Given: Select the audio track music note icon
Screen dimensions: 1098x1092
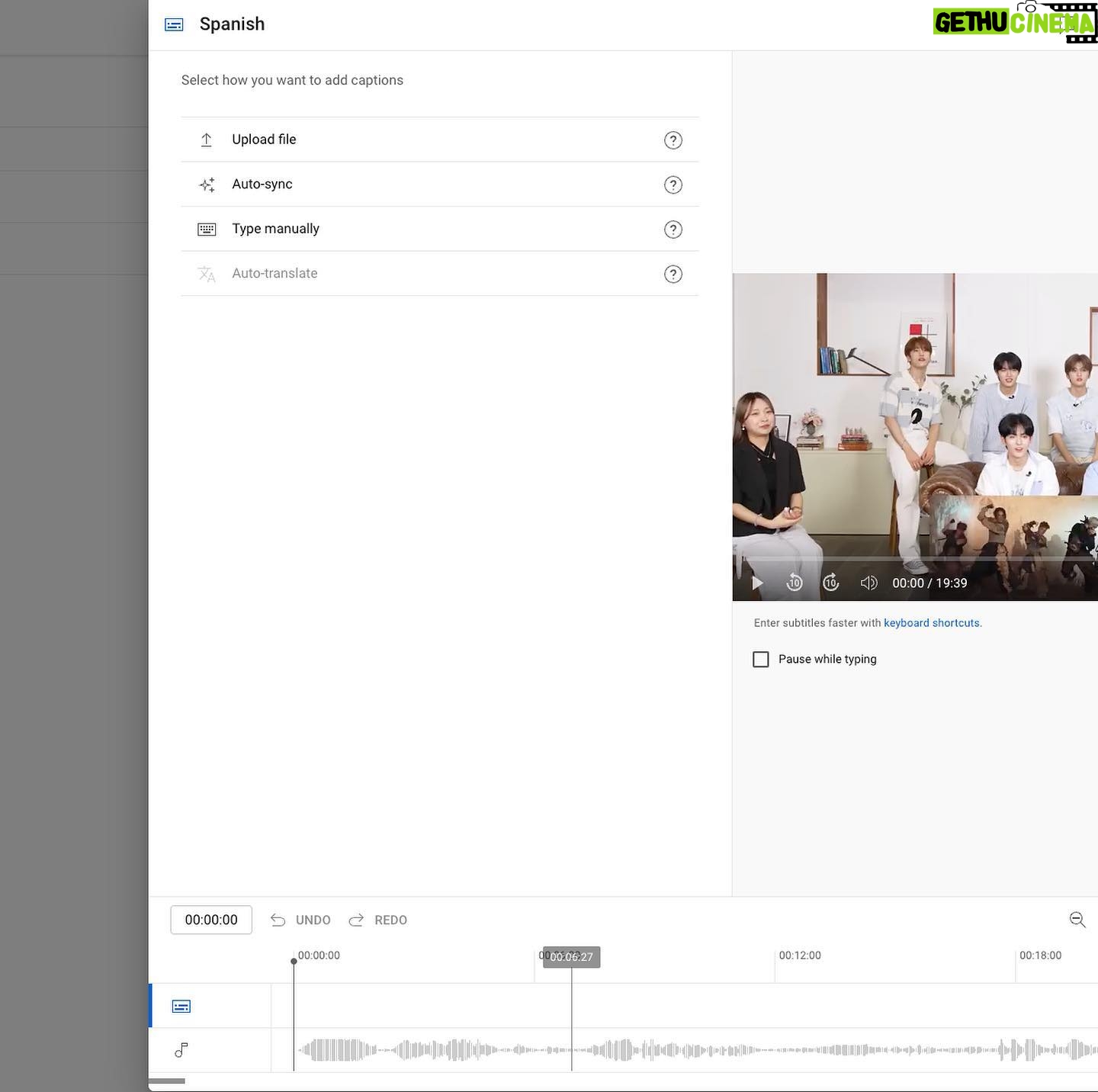Looking at the screenshot, I should pos(181,1051).
